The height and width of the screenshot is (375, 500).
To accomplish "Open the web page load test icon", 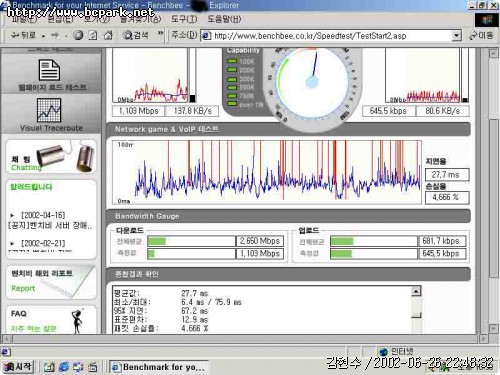I will pyautogui.click(x=50, y=70).
